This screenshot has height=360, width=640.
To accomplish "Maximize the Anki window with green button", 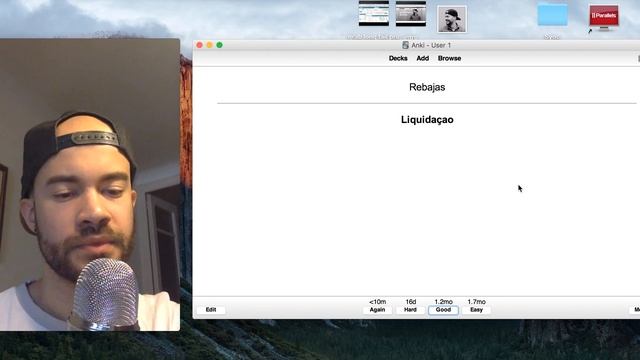I will [x=220, y=45].
